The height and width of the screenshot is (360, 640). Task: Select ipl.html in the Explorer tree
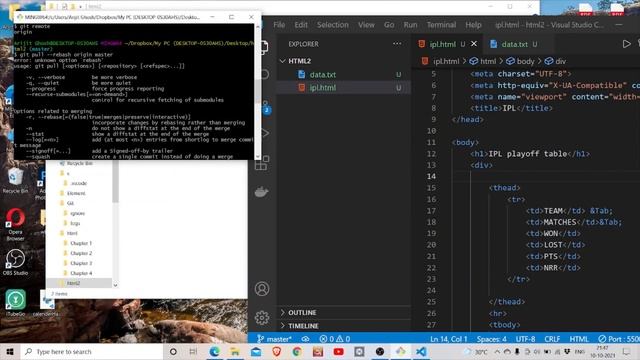pyautogui.click(x=322, y=87)
